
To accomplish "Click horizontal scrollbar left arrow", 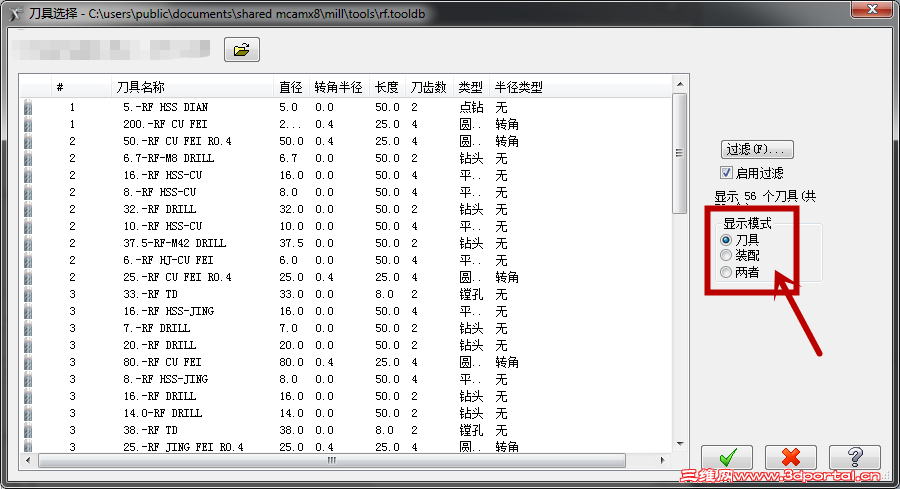I will (28, 460).
